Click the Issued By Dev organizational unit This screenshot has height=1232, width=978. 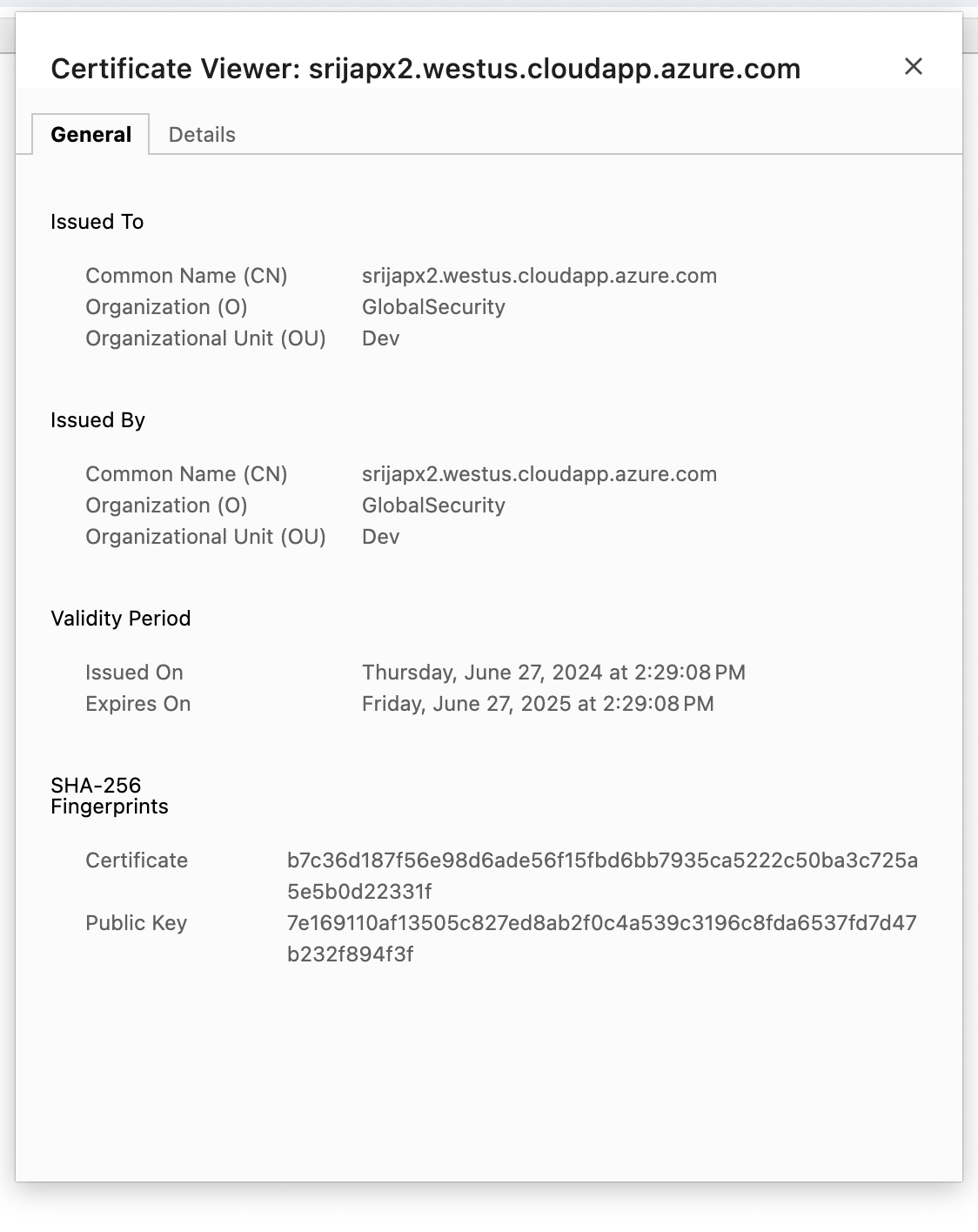click(381, 537)
